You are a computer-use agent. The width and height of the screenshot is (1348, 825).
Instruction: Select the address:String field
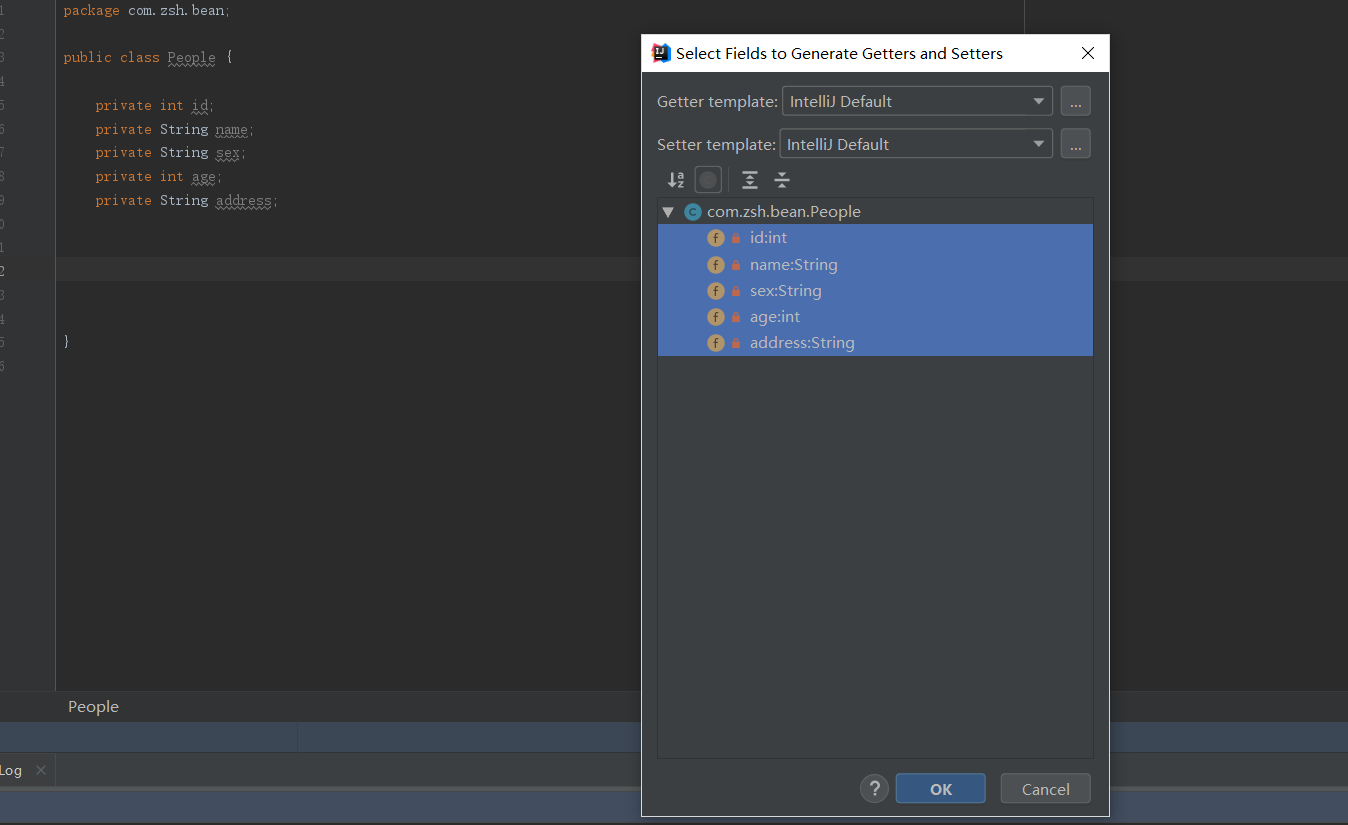pos(875,343)
